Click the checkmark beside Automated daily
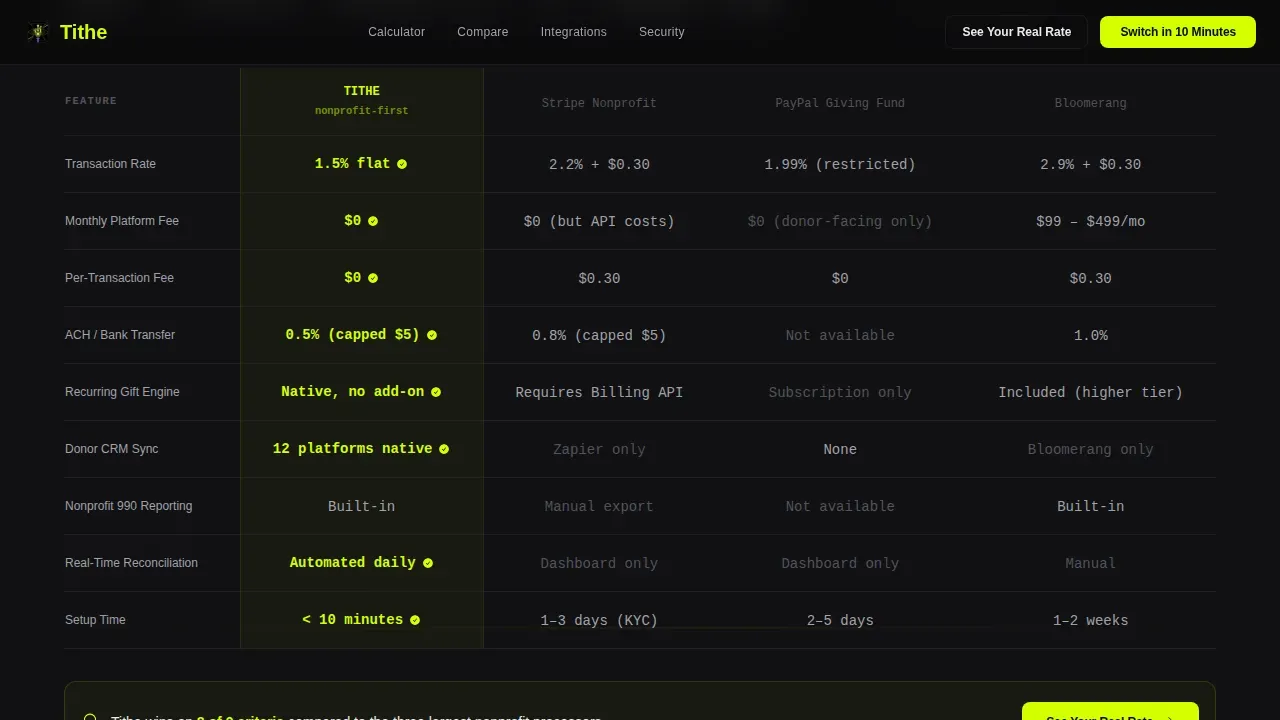The image size is (1280, 720). pyautogui.click(x=428, y=563)
